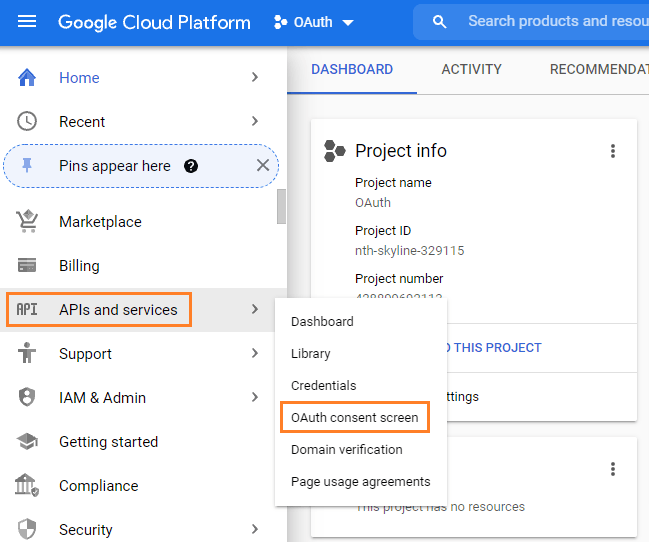Click the pin icon in Pins appear here
The width and height of the screenshot is (649, 542).
(x=27, y=166)
